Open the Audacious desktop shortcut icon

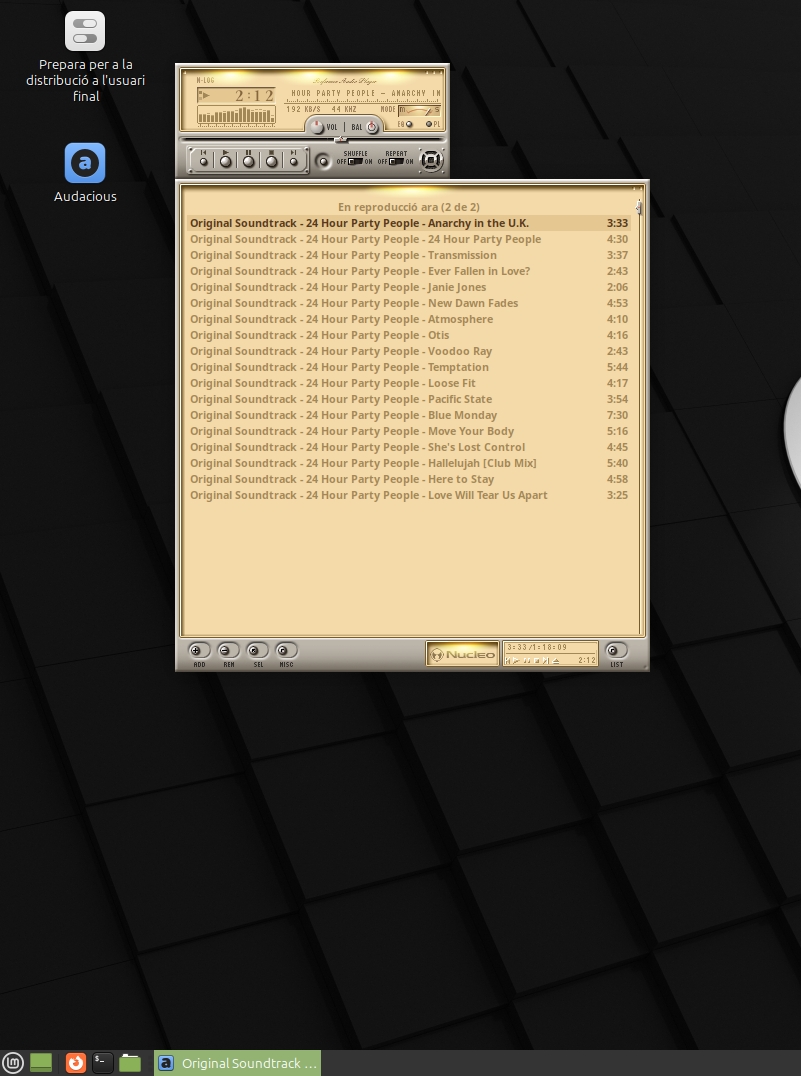pyautogui.click(x=85, y=163)
